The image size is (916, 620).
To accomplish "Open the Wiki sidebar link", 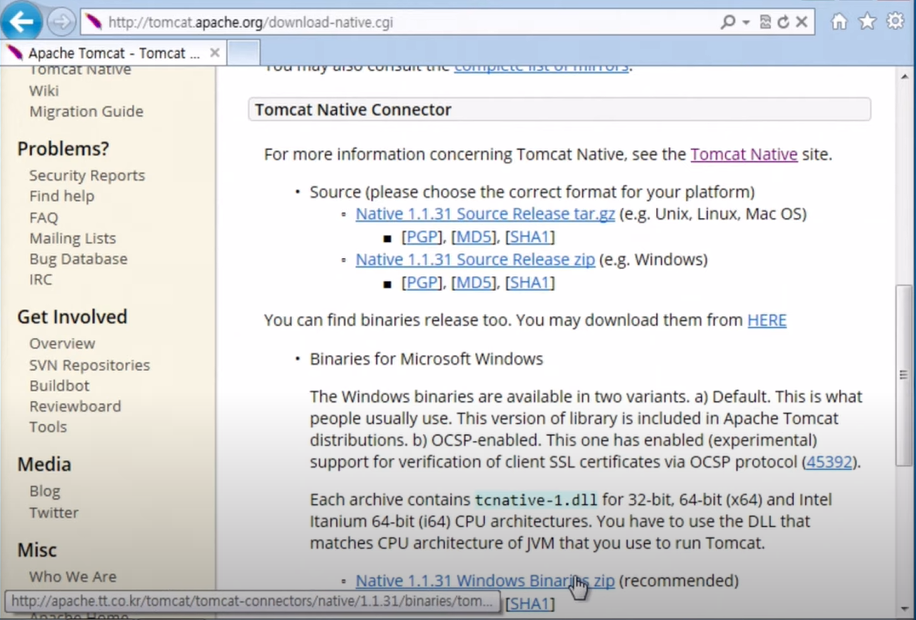I will [44, 91].
